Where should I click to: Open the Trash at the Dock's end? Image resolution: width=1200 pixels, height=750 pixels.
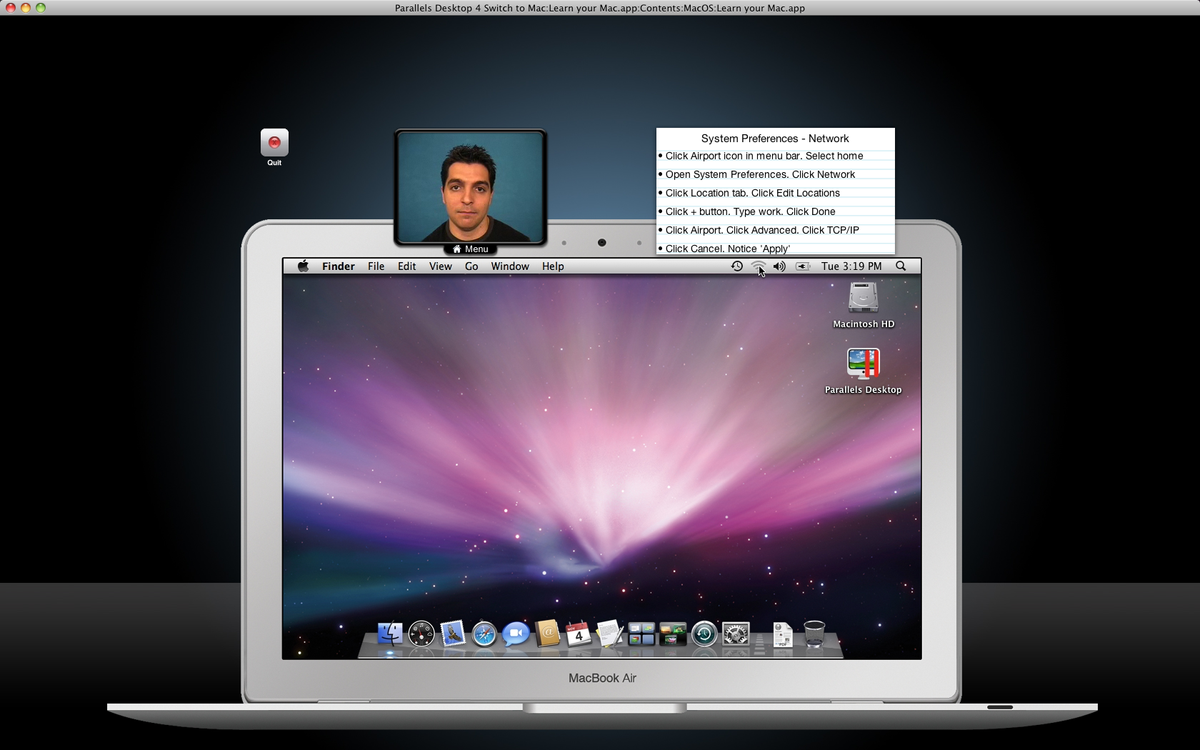click(x=814, y=634)
